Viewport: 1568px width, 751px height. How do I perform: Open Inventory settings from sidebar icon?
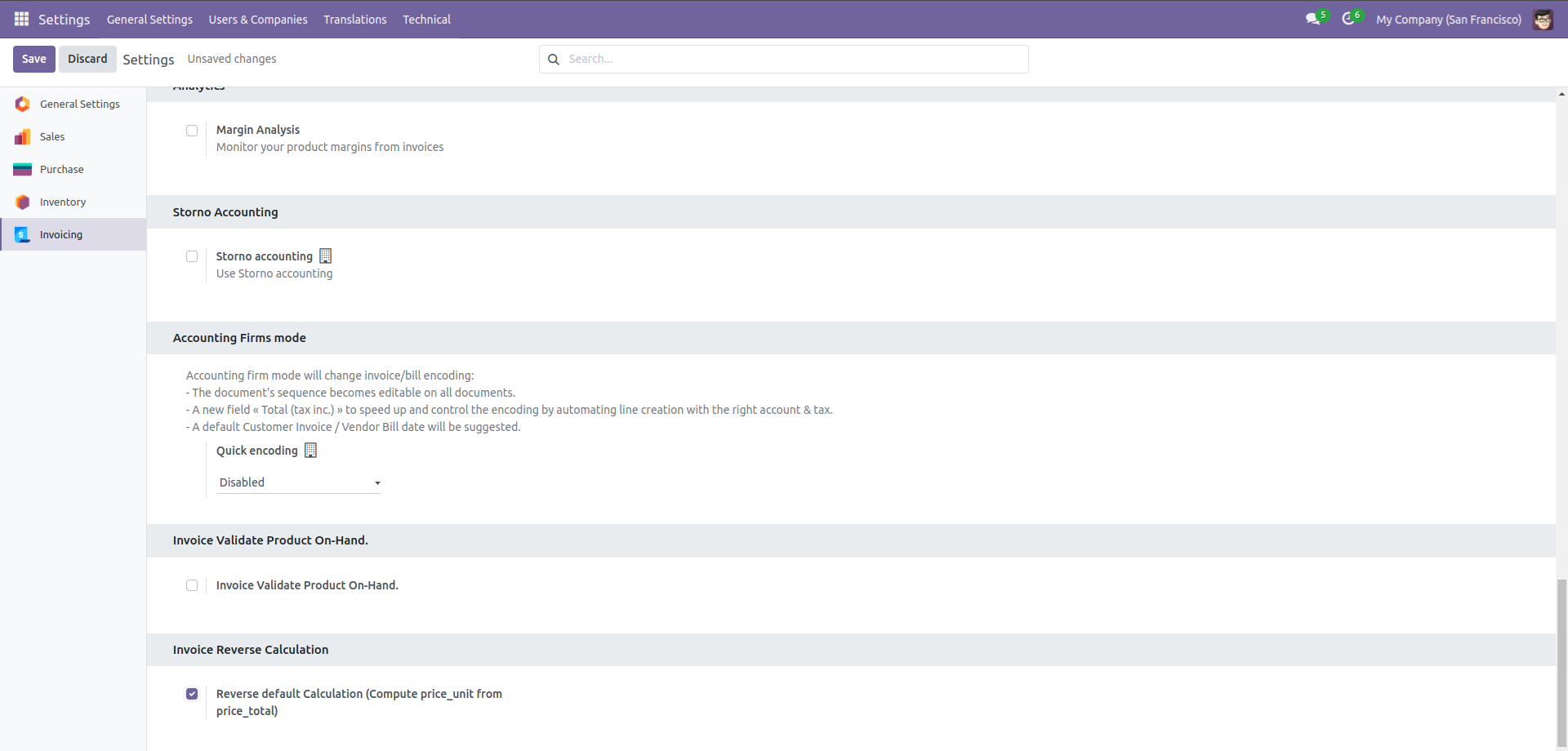[x=23, y=202]
